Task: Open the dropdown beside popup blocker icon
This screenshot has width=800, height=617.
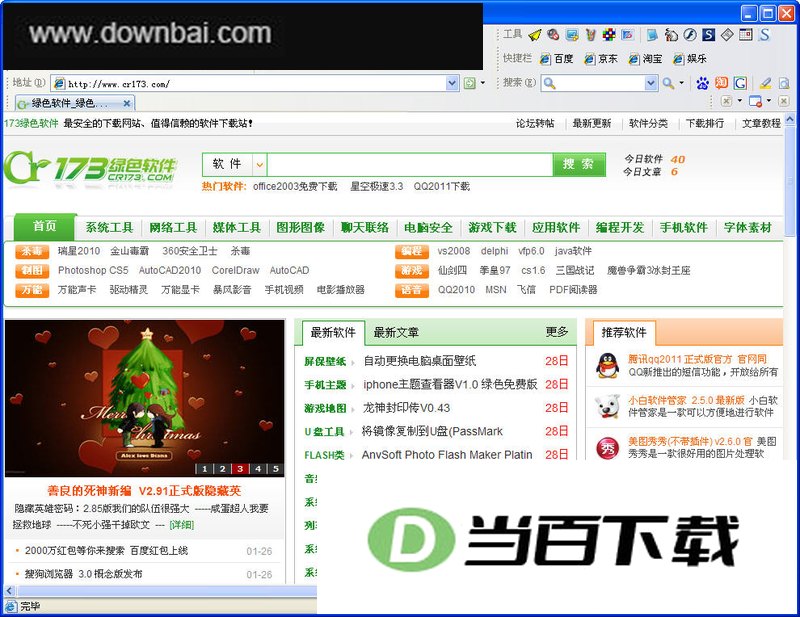Action: (x=768, y=101)
